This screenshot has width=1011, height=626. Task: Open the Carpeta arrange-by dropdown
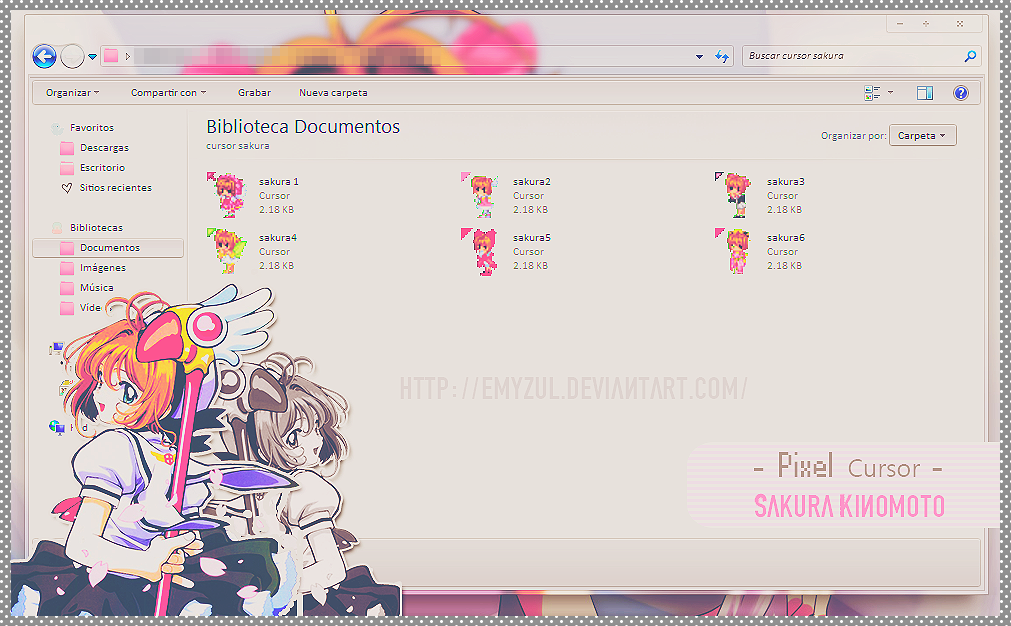pyautogui.click(x=922, y=135)
